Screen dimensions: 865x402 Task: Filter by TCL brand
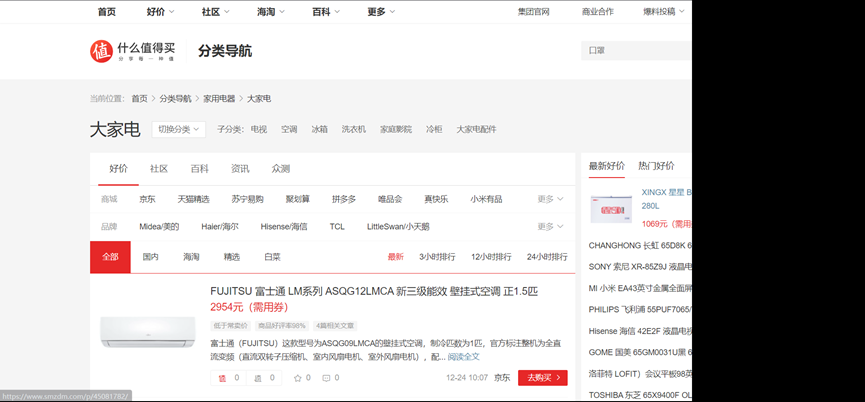click(337, 226)
